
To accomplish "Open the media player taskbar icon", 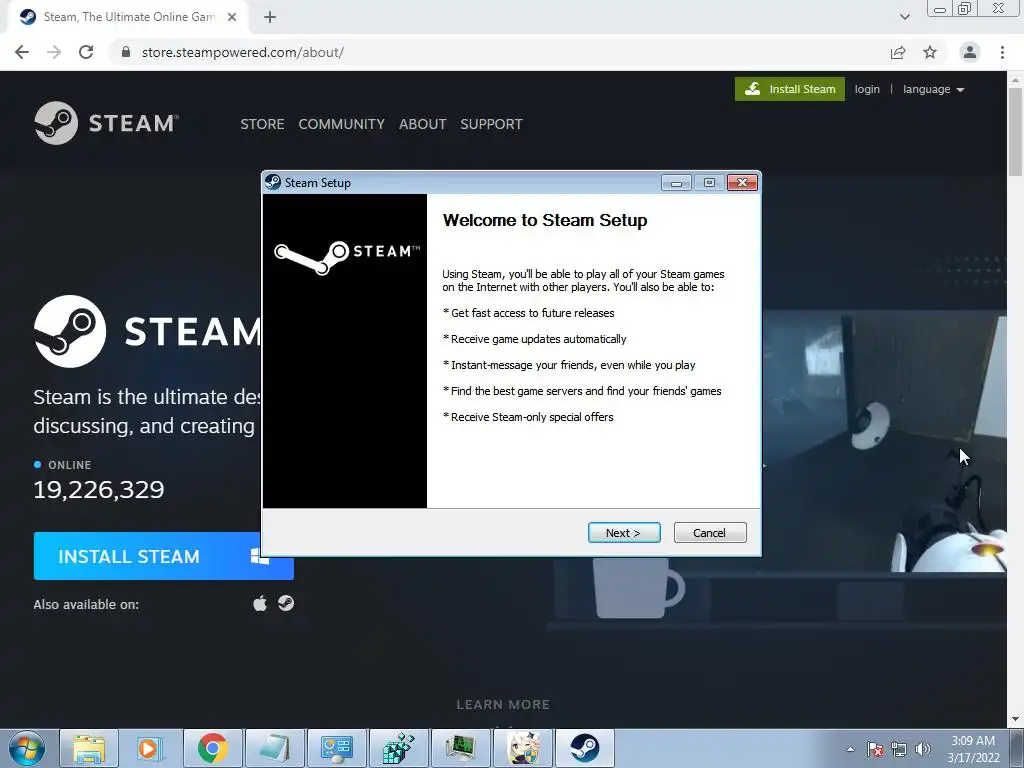I will 152,748.
